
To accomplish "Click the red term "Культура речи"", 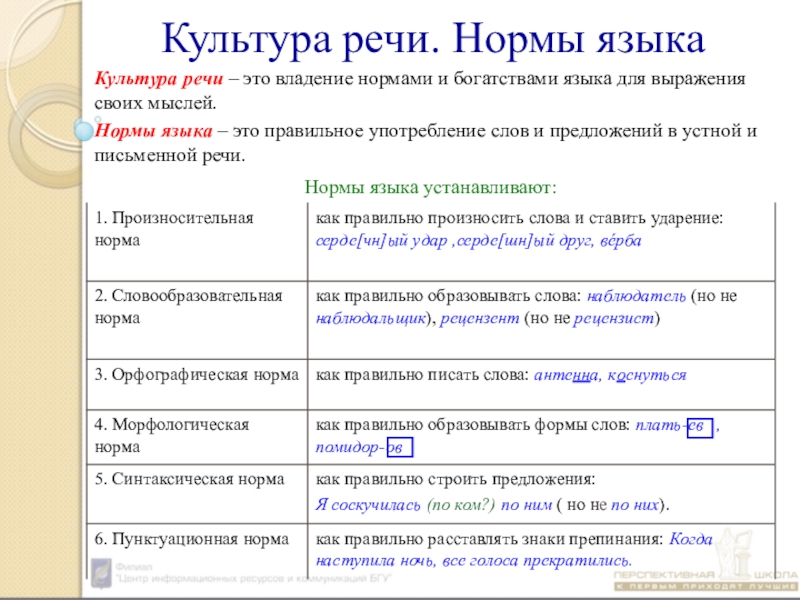I will pos(159,79).
